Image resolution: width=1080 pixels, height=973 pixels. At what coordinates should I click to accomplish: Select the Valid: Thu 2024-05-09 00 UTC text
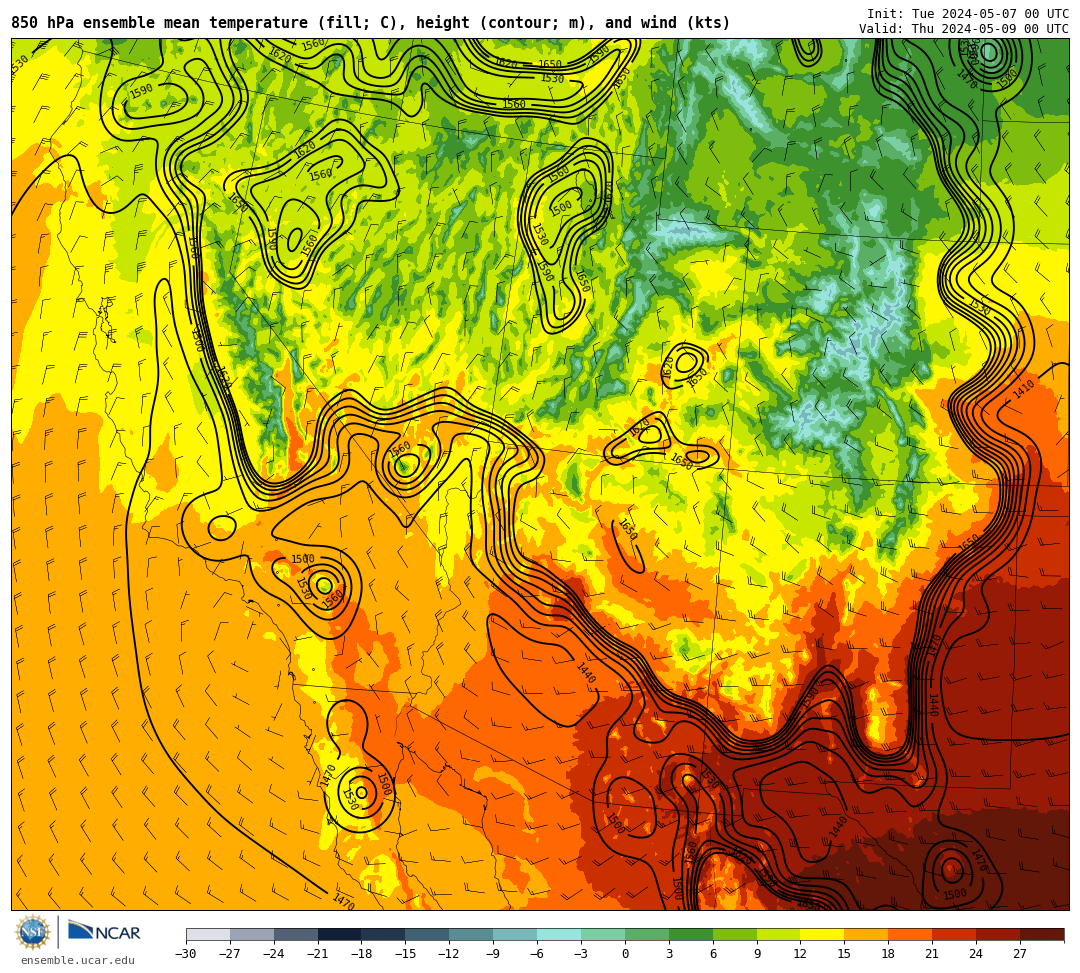click(964, 29)
